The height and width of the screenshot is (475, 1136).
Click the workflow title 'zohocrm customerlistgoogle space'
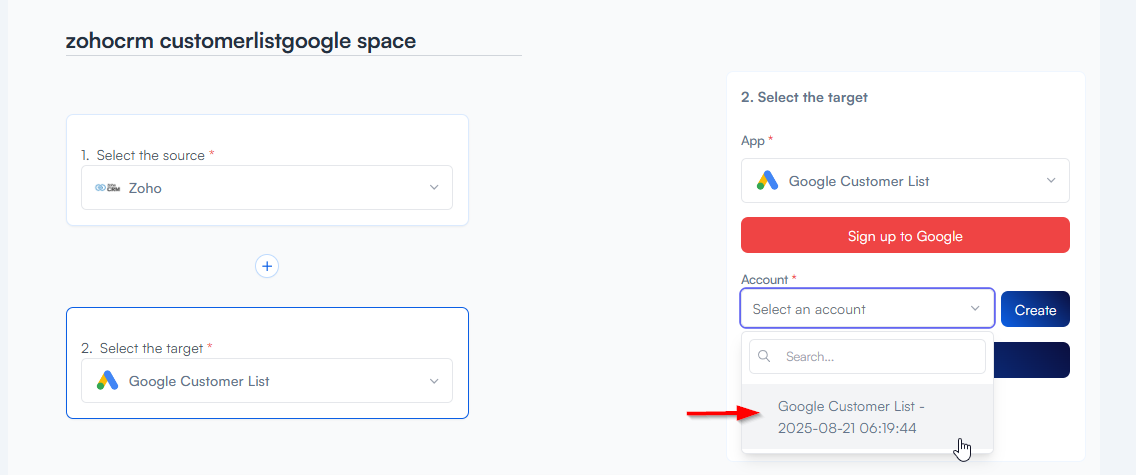pos(241,41)
